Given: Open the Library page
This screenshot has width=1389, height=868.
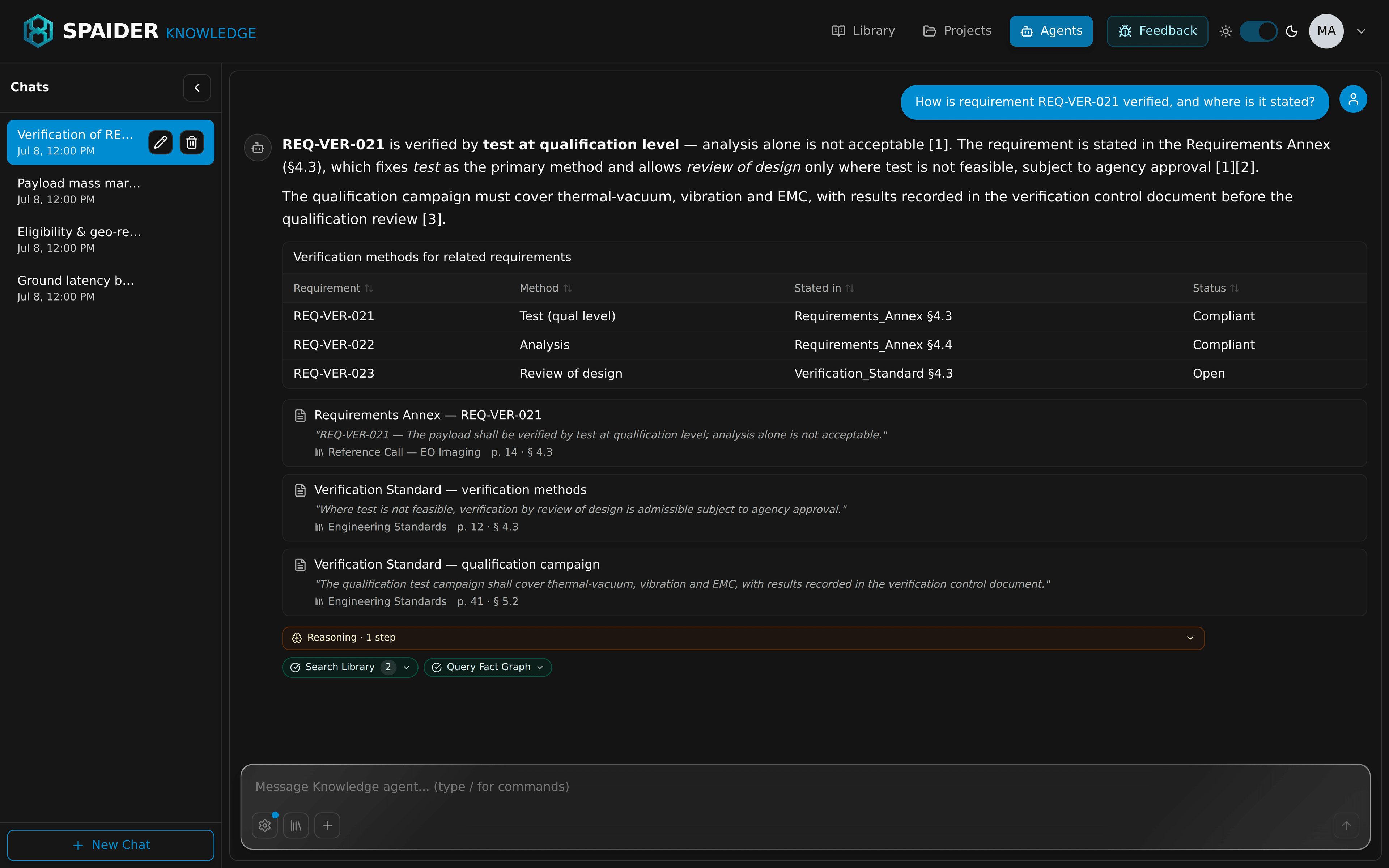Looking at the screenshot, I should [863, 31].
